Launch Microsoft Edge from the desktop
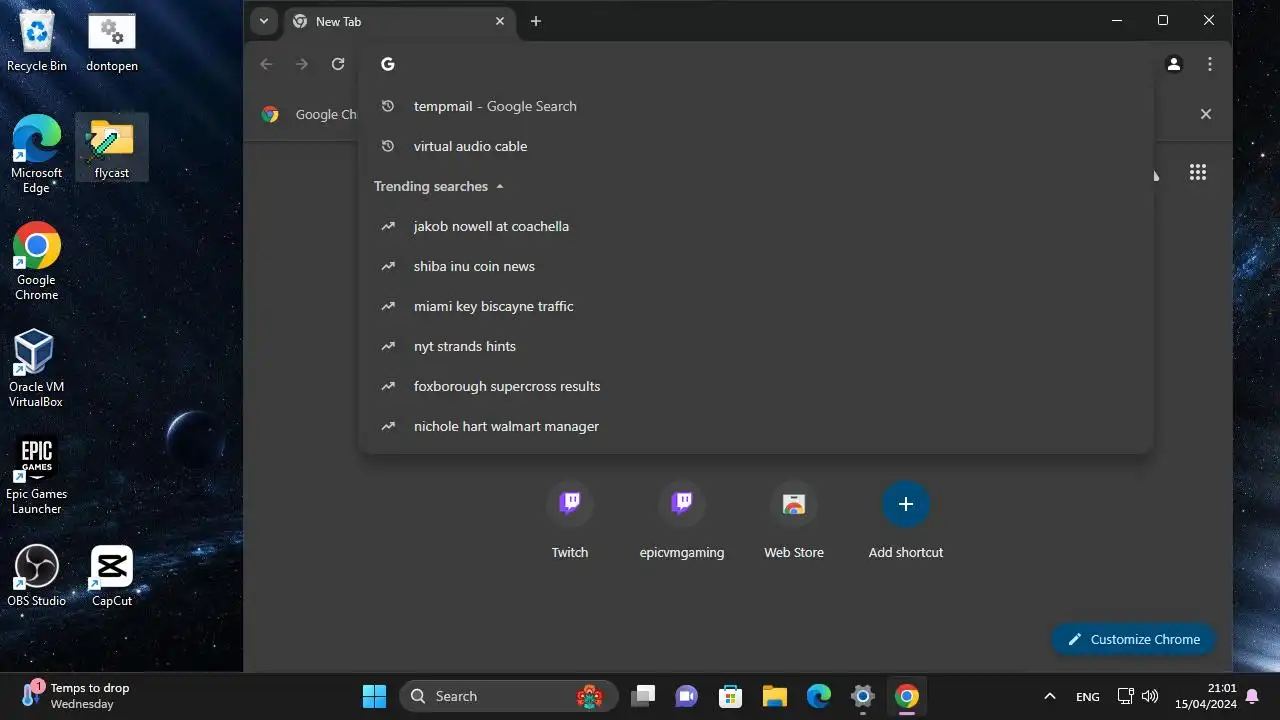 point(37,154)
